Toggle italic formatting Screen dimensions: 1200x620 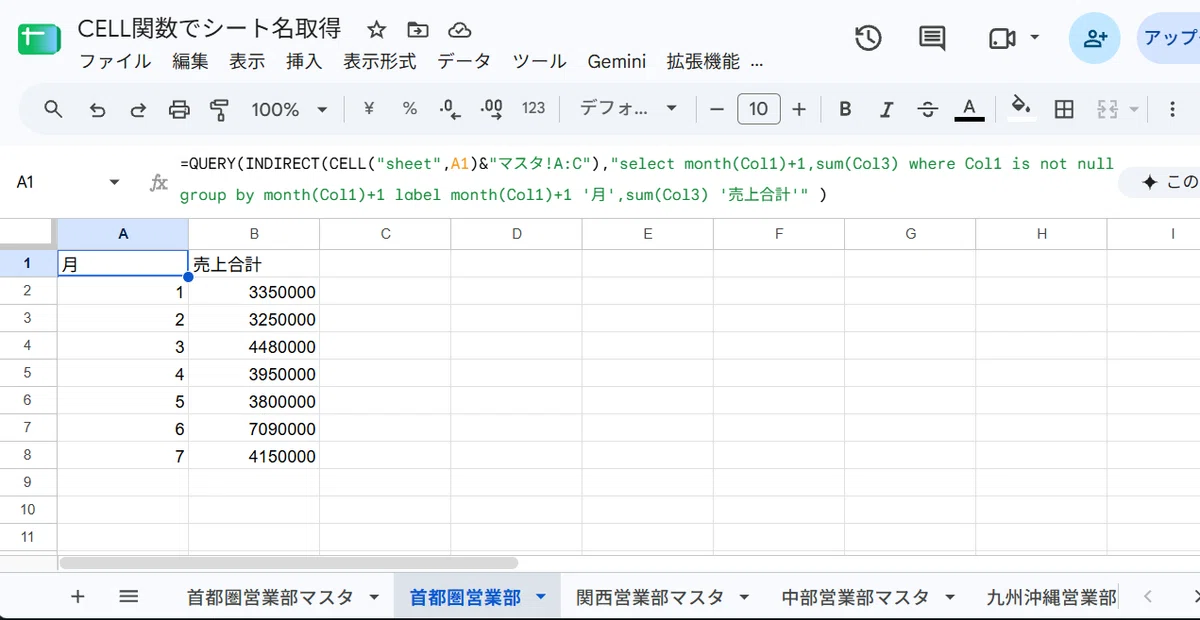click(x=886, y=110)
